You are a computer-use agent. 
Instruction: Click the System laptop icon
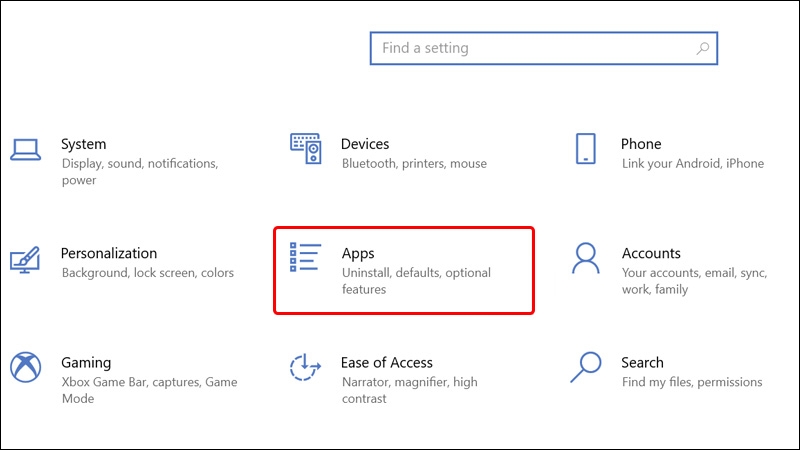click(26, 150)
